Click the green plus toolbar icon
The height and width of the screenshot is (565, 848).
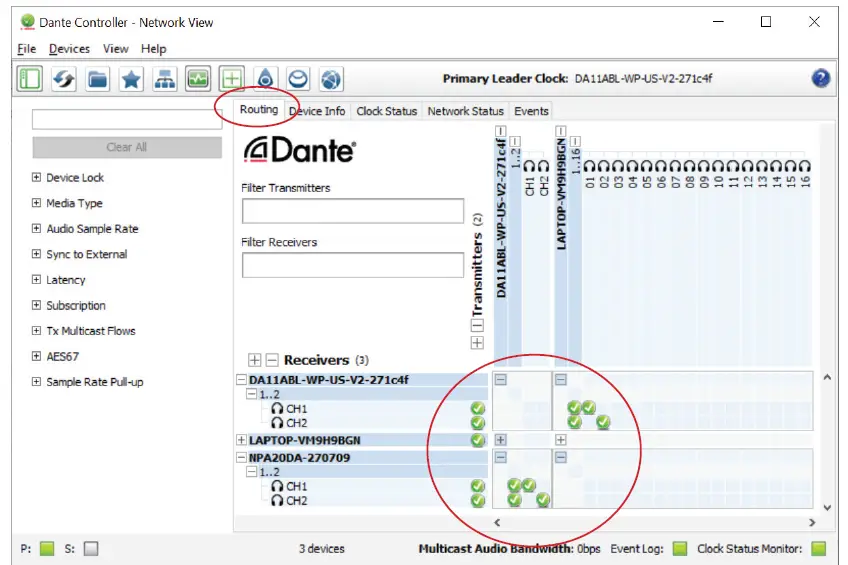pos(231,79)
